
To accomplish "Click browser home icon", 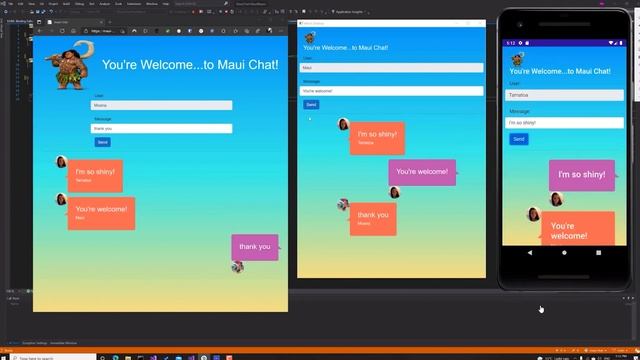I will tap(73, 31).
